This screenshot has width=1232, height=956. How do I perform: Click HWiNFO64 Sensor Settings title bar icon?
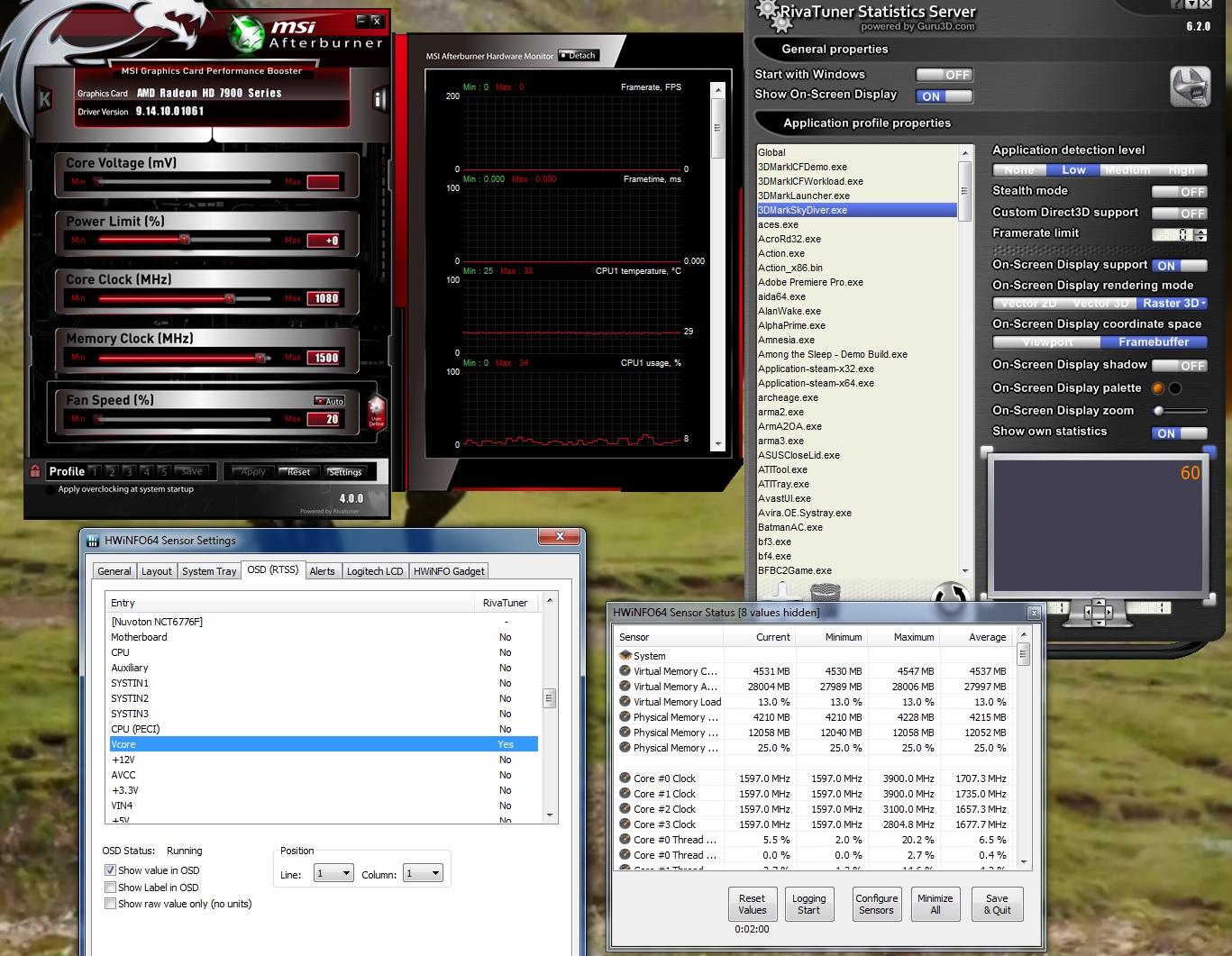(x=93, y=541)
